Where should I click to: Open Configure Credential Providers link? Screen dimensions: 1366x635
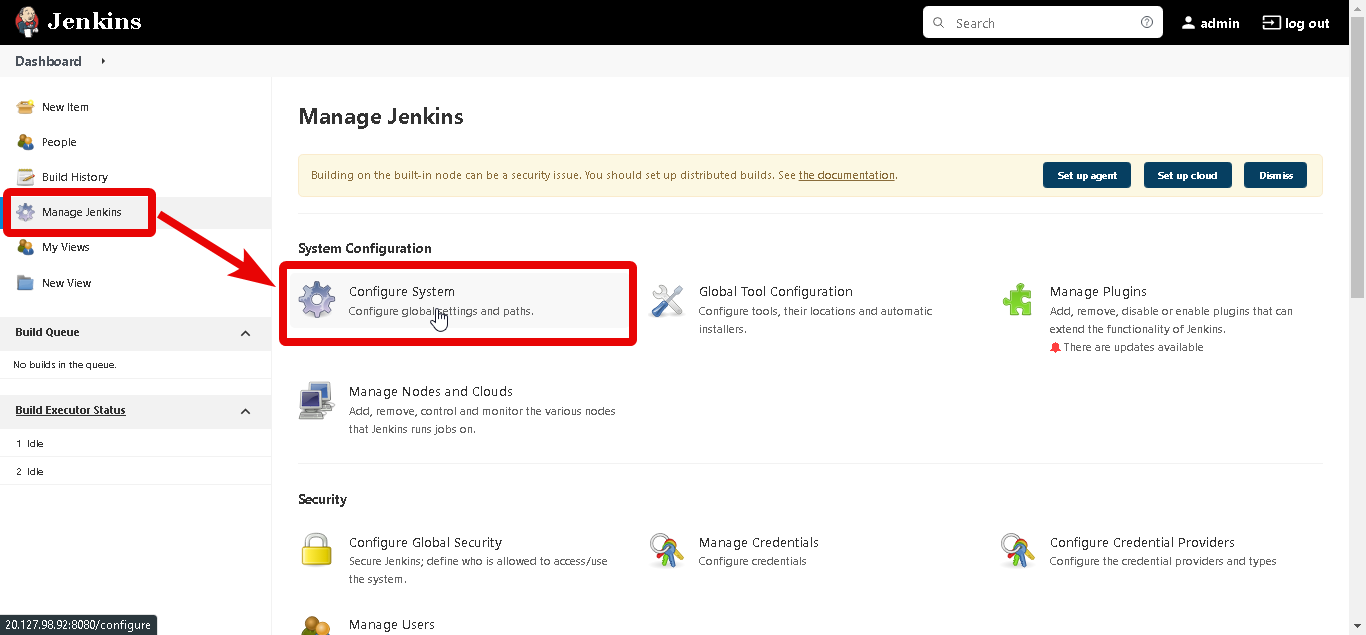coord(1142,542)
